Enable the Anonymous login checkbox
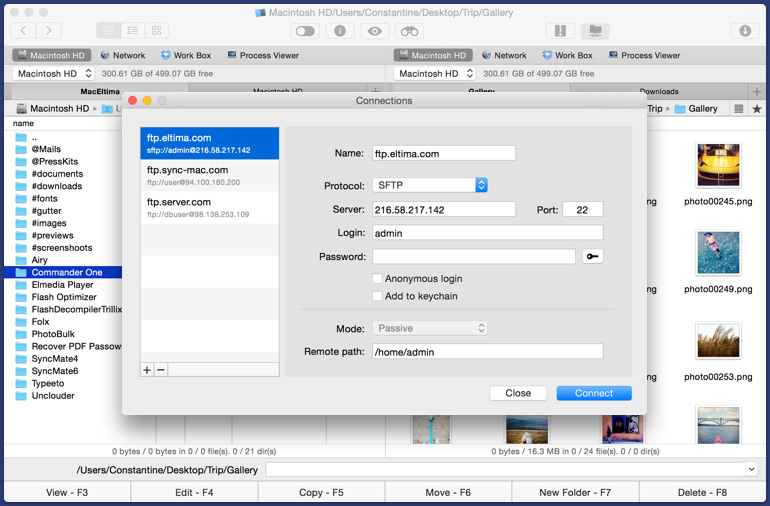Image resolution: width=770 pixels, height=506 pixels. tap(377, 279)
